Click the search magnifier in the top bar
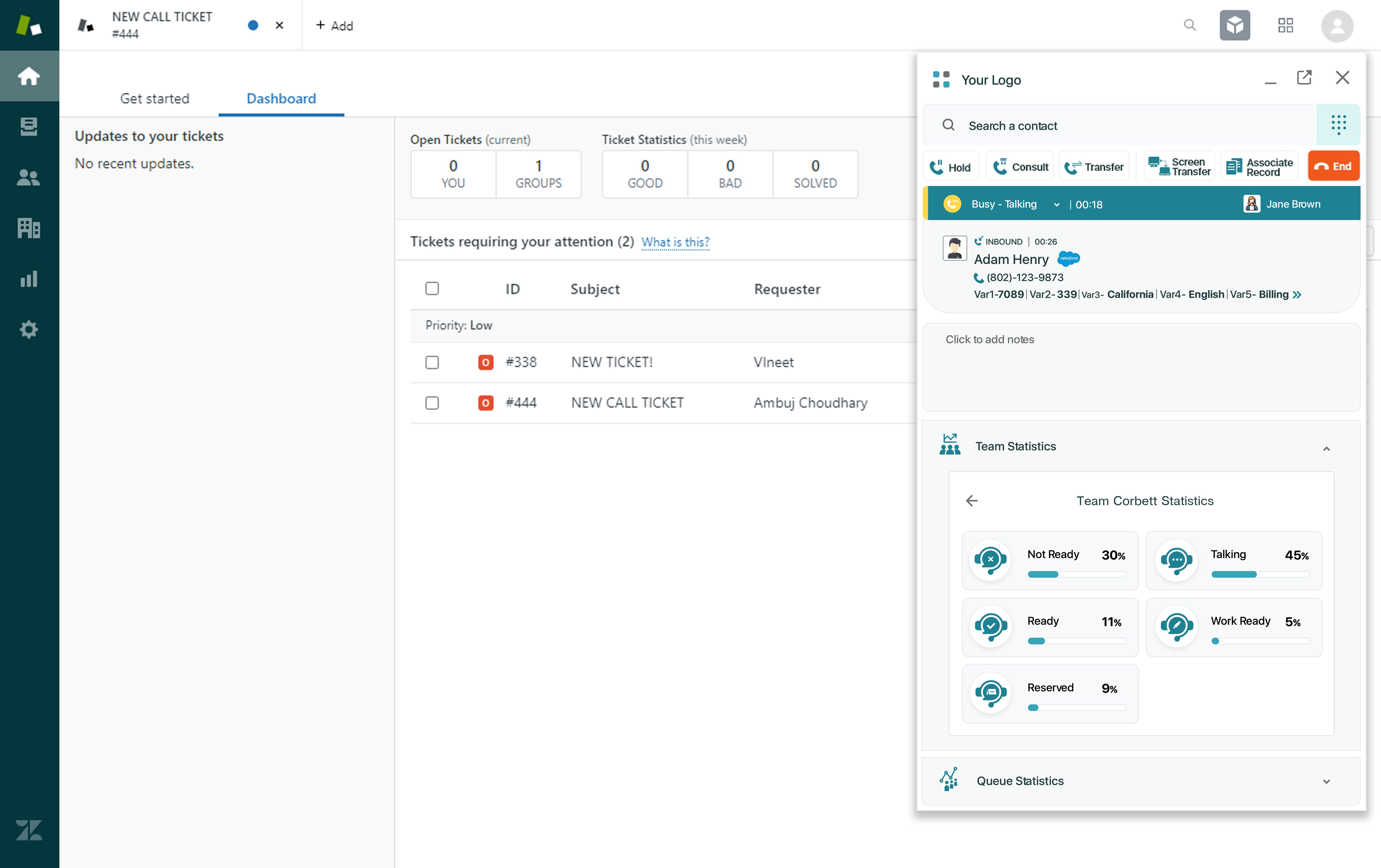This screenshot has width=1381, height=868. click(1190, 25)
